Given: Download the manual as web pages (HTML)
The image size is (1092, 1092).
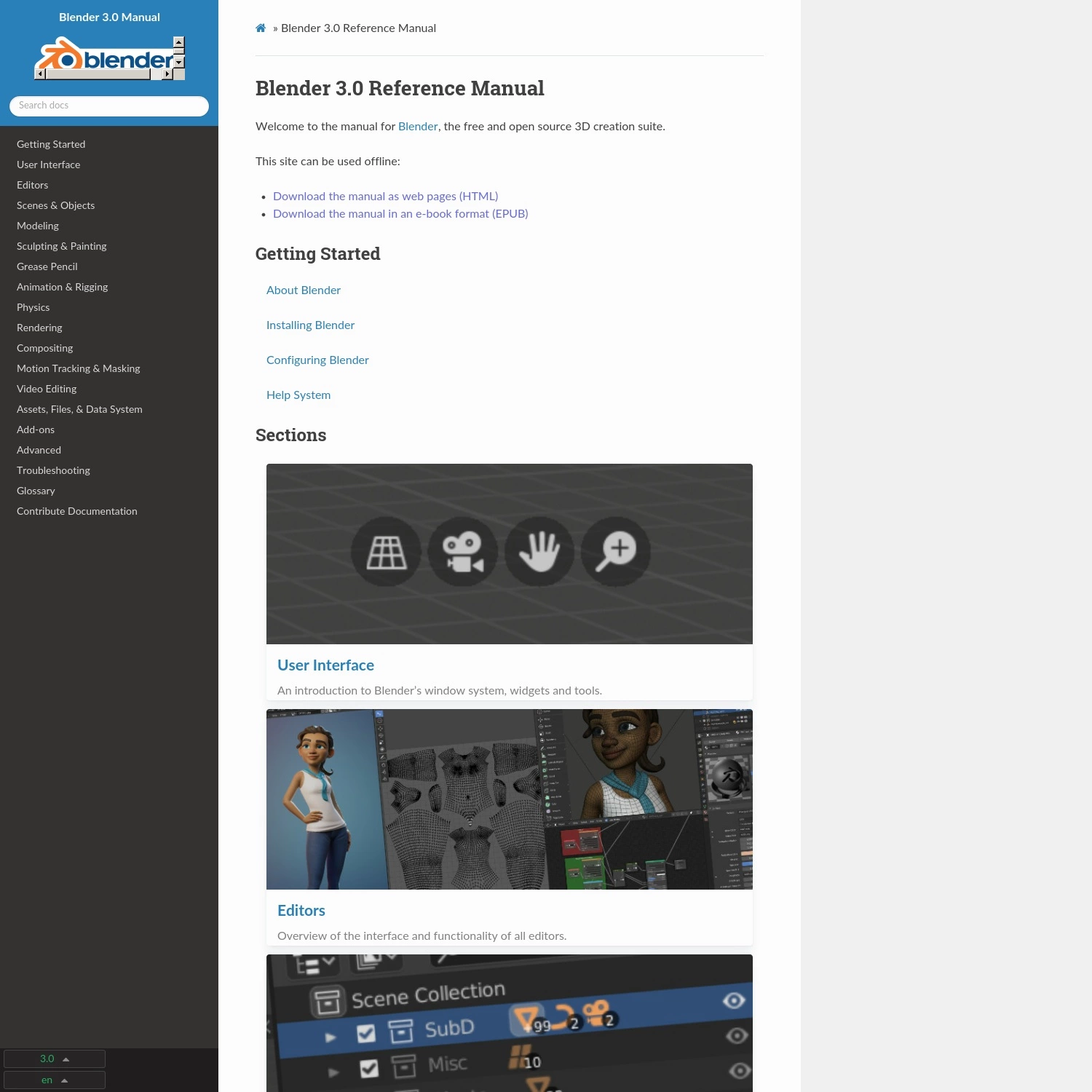Looking at the screenshot, I should coord(386,197).
